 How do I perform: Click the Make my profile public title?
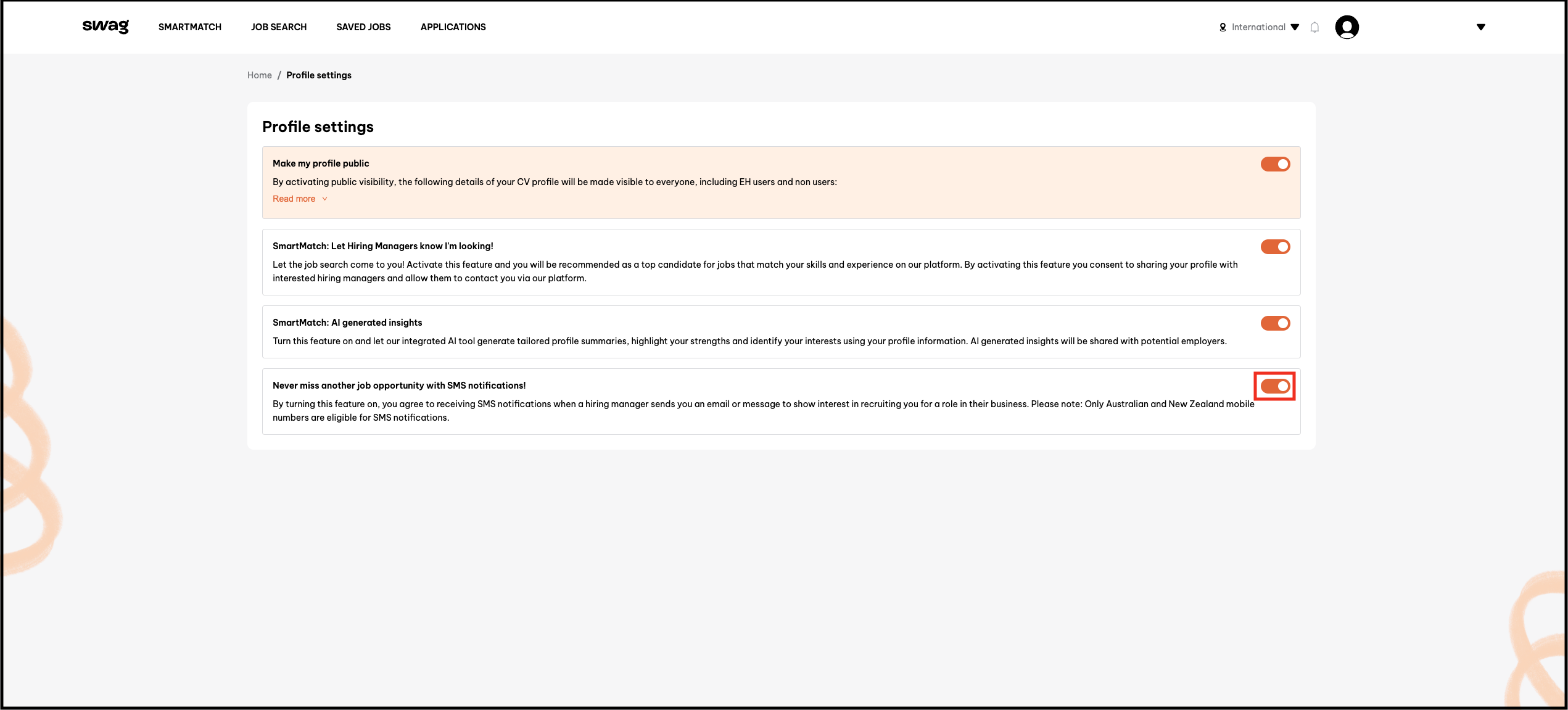(x=321, y=163)
